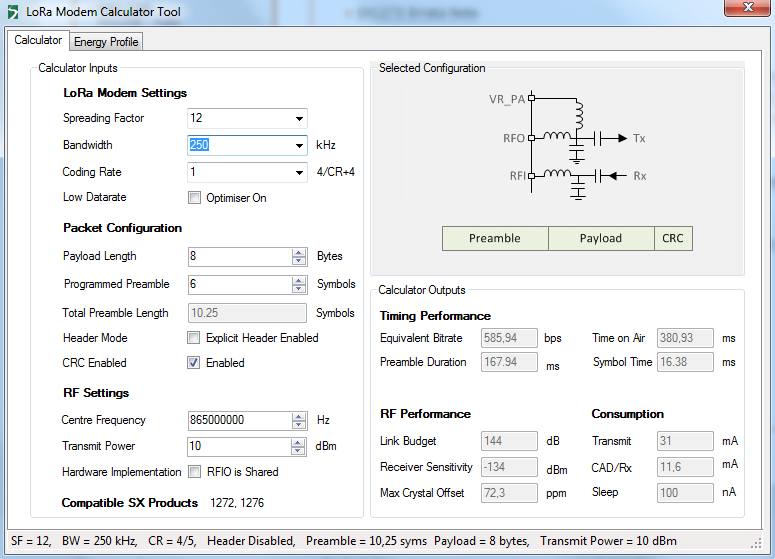This screenshot has width=775, height=559.
Task: Click status bar Transmit Power = 10 dBm
Action: (x=608, y=541)
